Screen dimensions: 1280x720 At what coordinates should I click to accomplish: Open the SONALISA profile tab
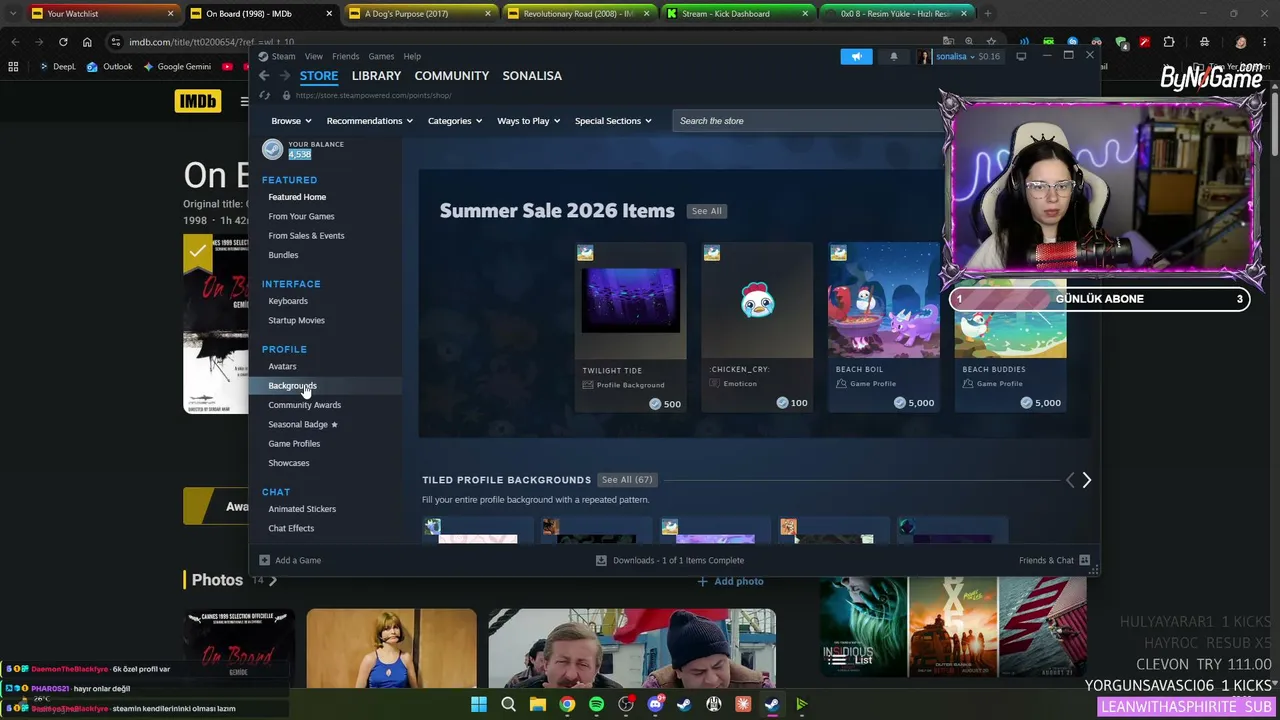[x=532, y=76]
